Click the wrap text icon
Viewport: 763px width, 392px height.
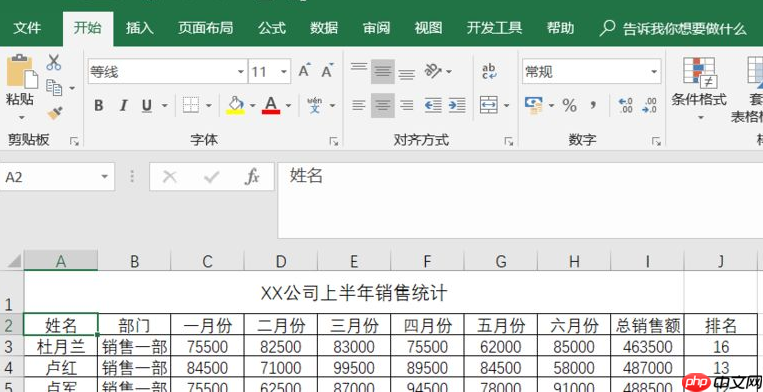click(489, 71)
